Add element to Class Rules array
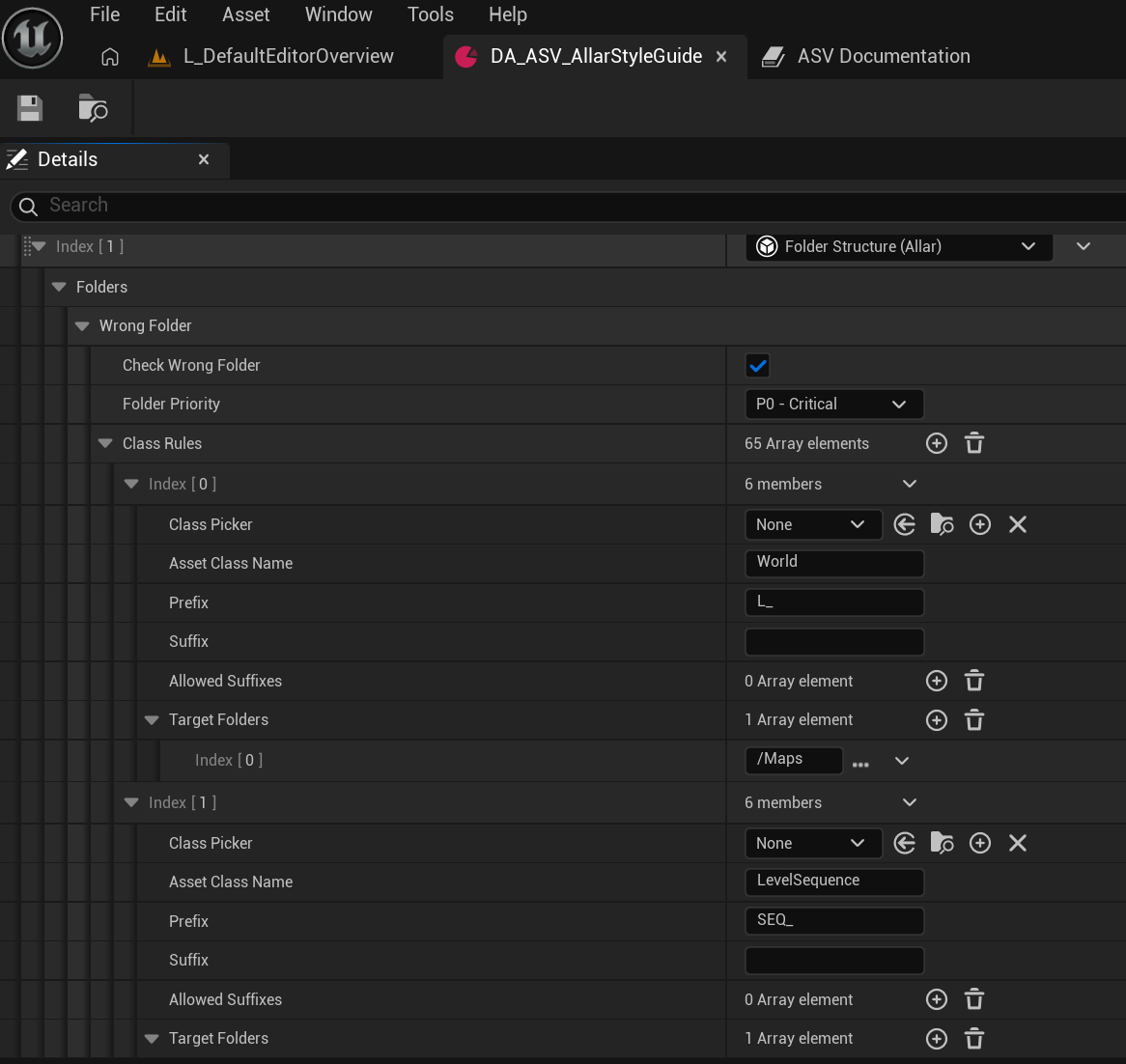The height and width of the screenshot is (1064, 1126). point(937,444)
